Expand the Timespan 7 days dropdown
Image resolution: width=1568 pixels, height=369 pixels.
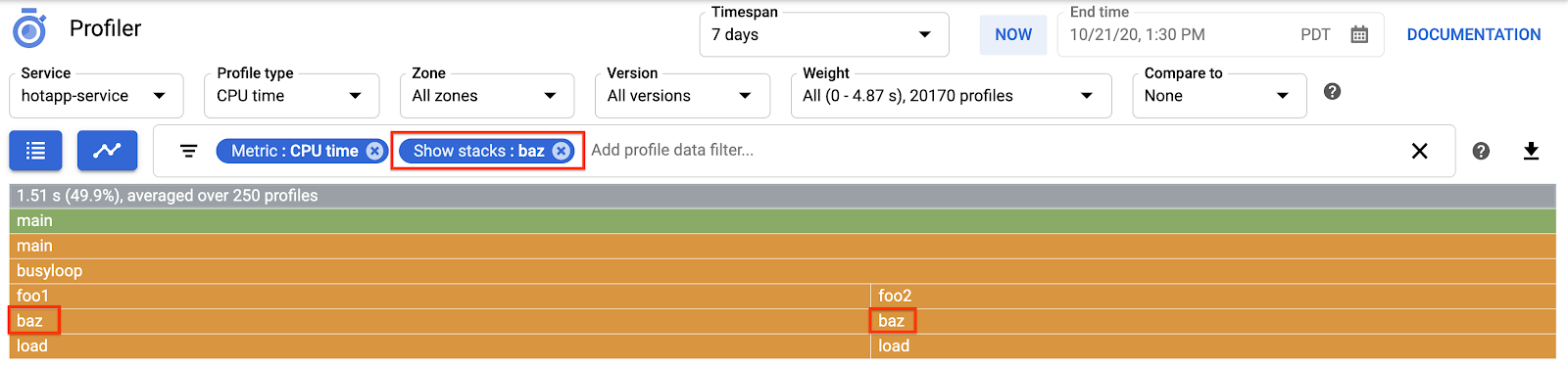coord(824,34)
